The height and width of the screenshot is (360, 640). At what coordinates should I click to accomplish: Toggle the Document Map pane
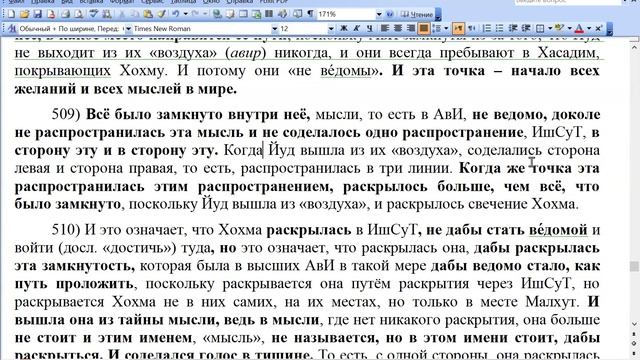coord(298,14)
